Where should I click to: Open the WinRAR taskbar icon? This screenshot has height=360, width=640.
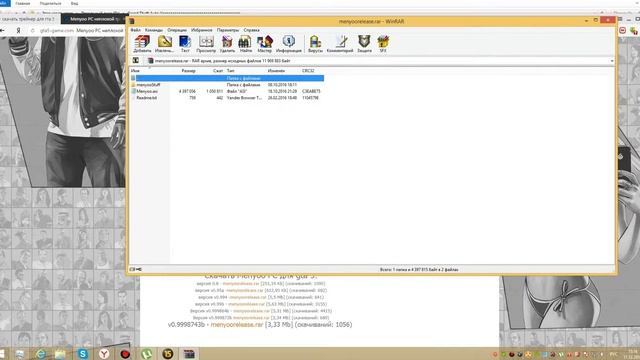point(189,354)
